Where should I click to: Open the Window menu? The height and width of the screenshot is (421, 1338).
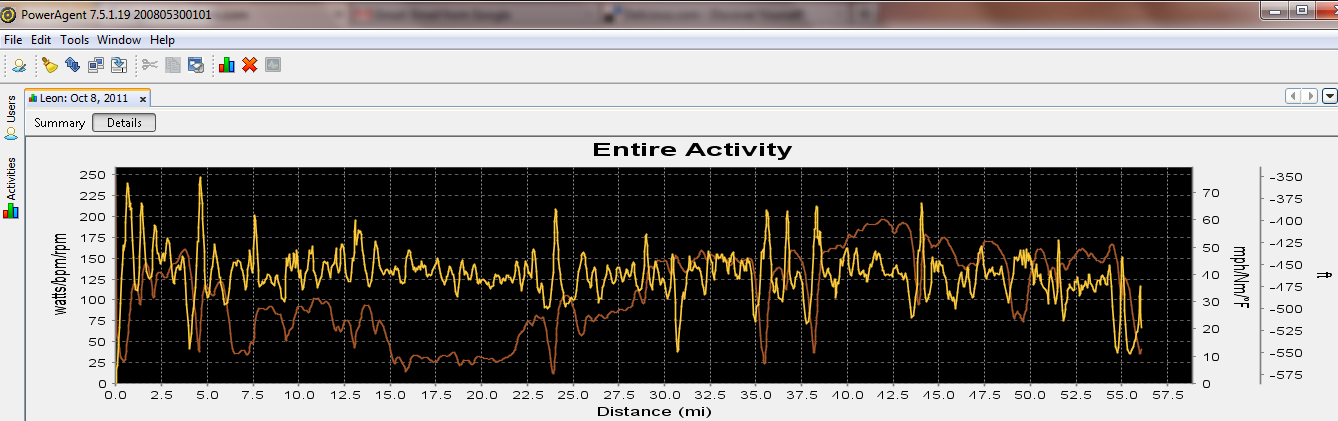click(x=119, y=40)
